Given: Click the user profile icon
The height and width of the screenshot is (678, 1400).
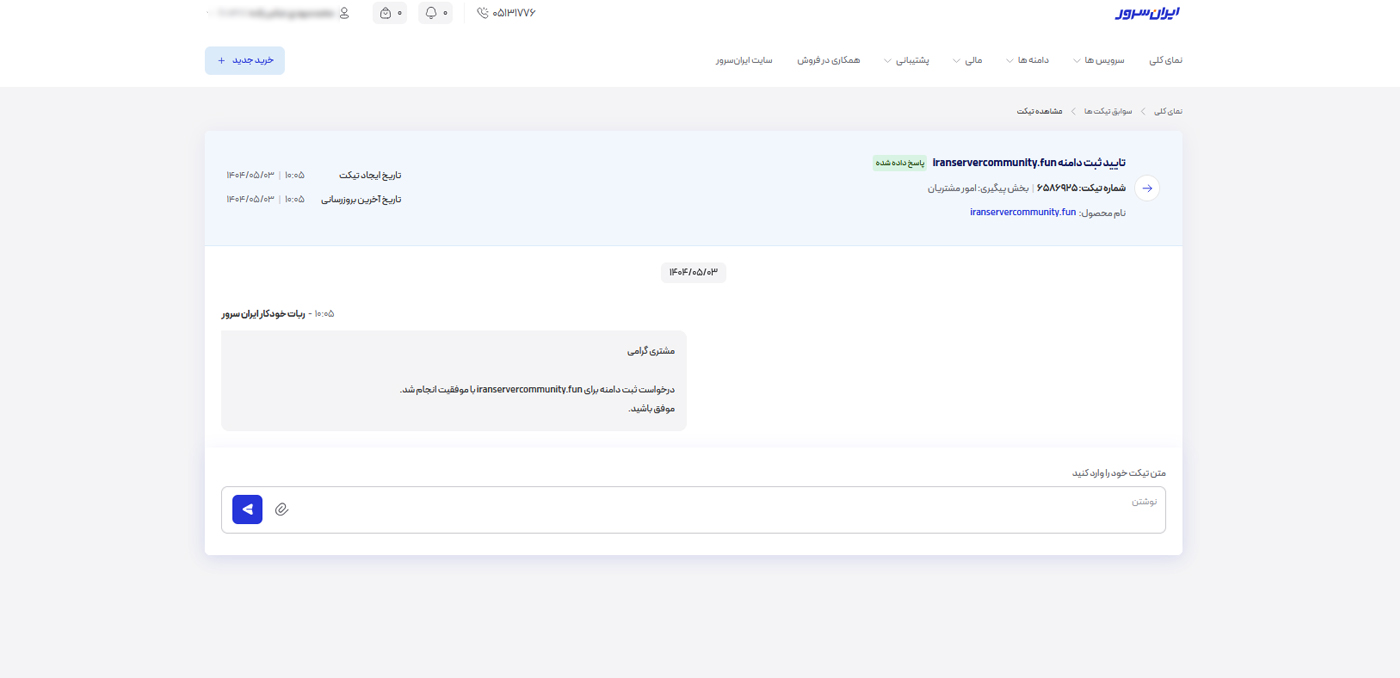Looking at the screenshot, I should (344, 13).
